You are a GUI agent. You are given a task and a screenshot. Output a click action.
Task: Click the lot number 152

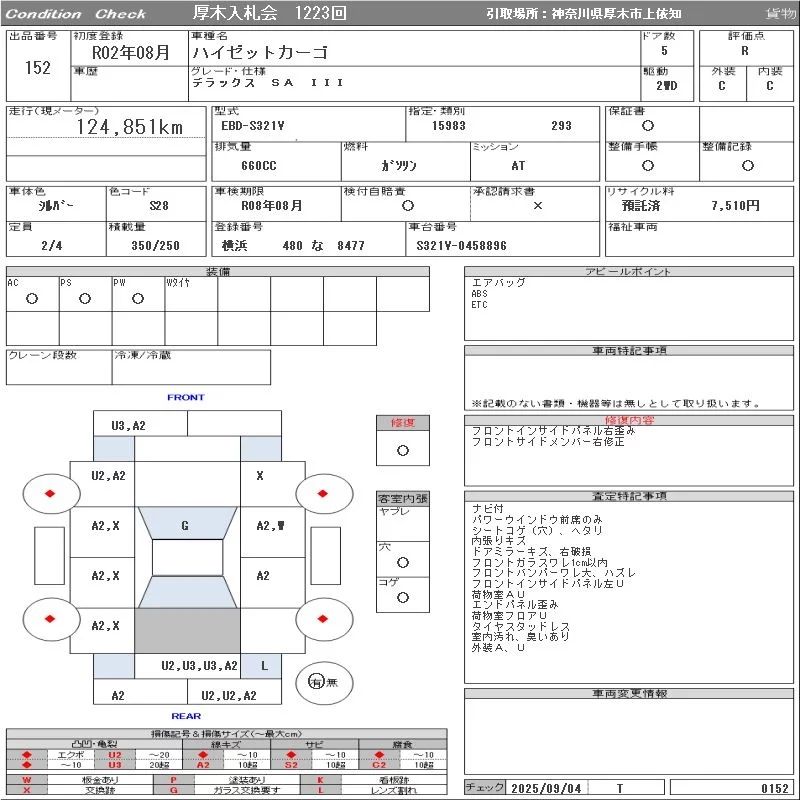(x=38, y=68)
